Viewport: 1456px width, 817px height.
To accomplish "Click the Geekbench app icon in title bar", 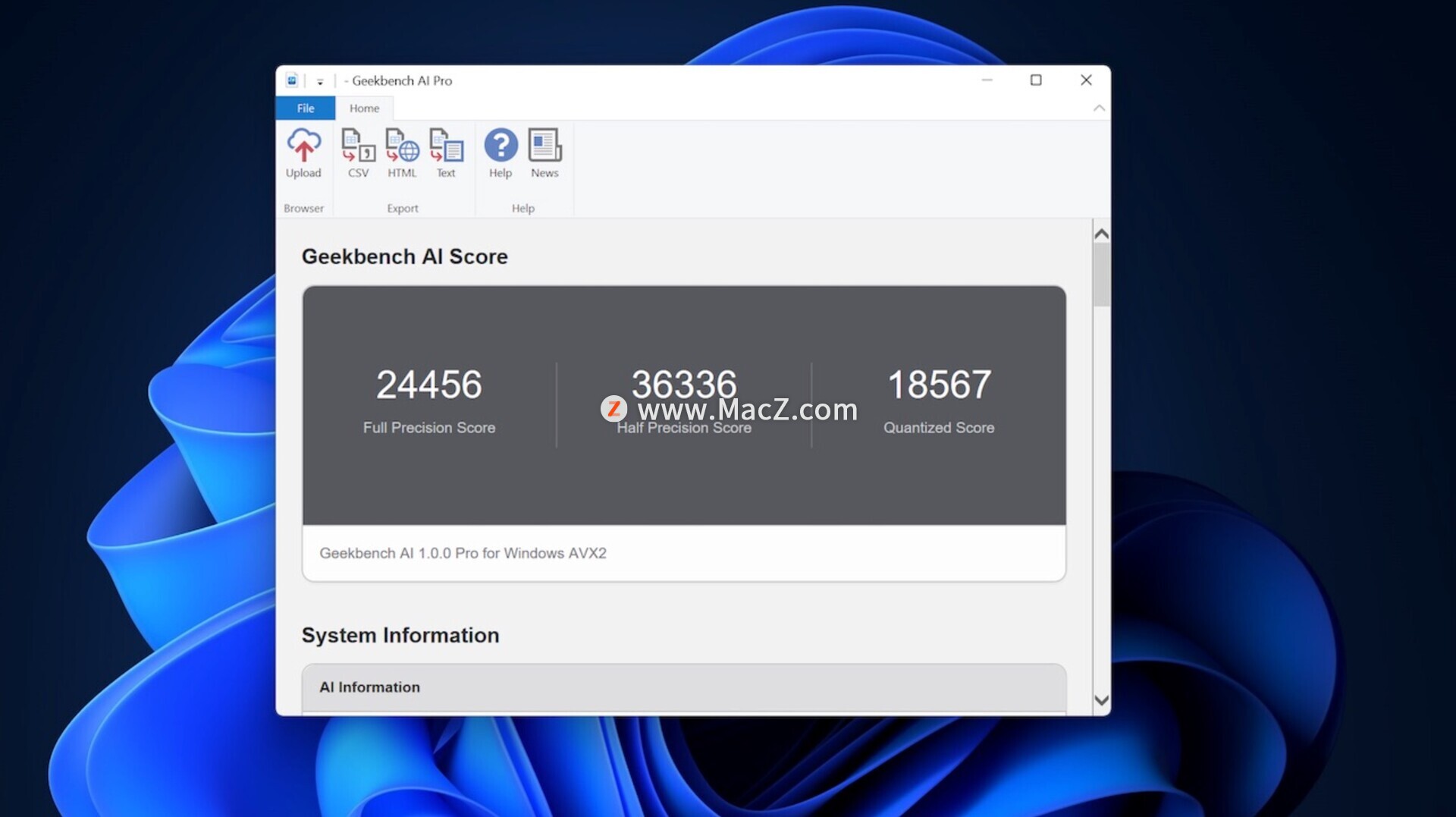I will tap(292, 80).
